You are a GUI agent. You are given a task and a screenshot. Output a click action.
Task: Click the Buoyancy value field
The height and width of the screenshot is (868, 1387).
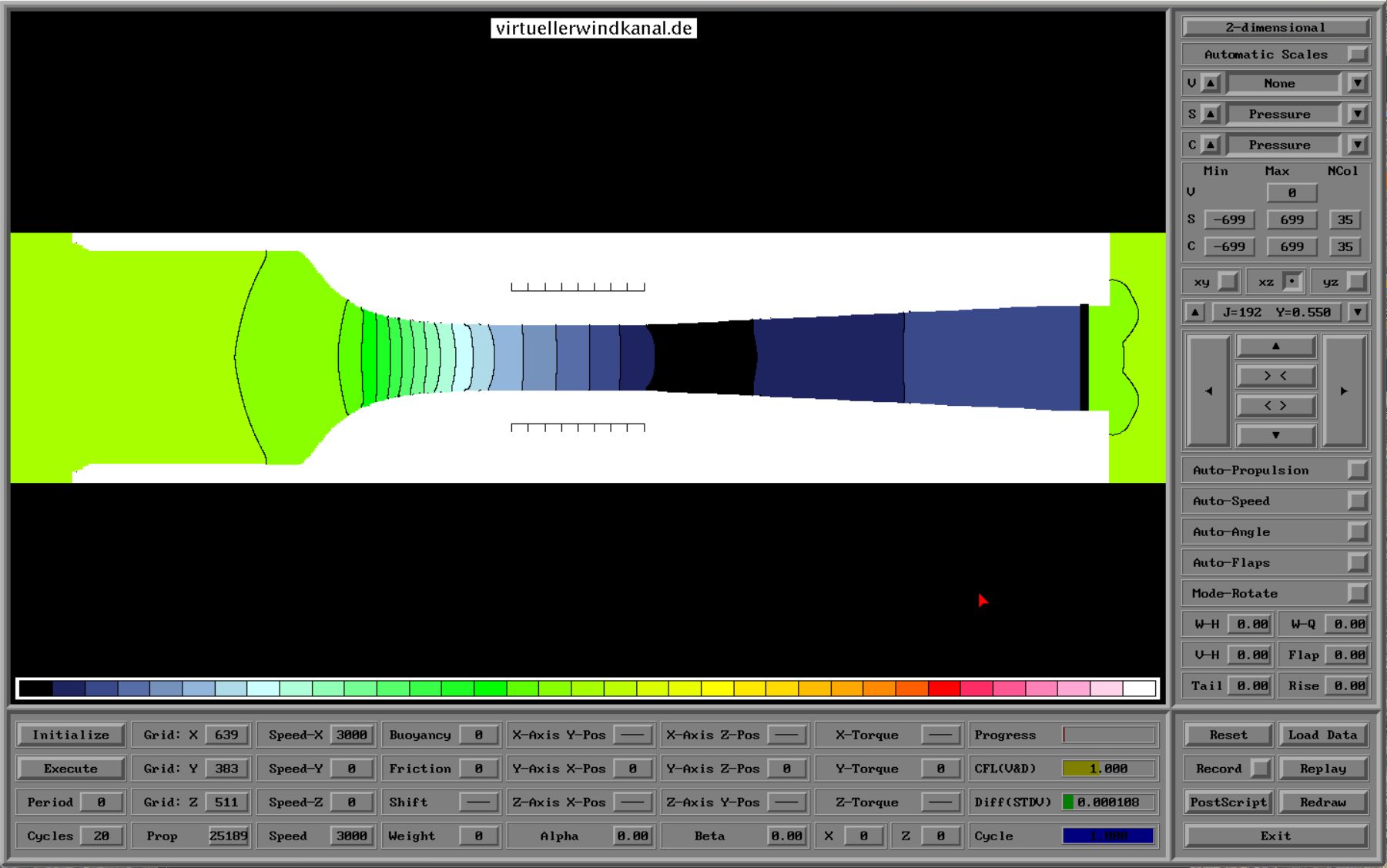(x=478, y=735)
